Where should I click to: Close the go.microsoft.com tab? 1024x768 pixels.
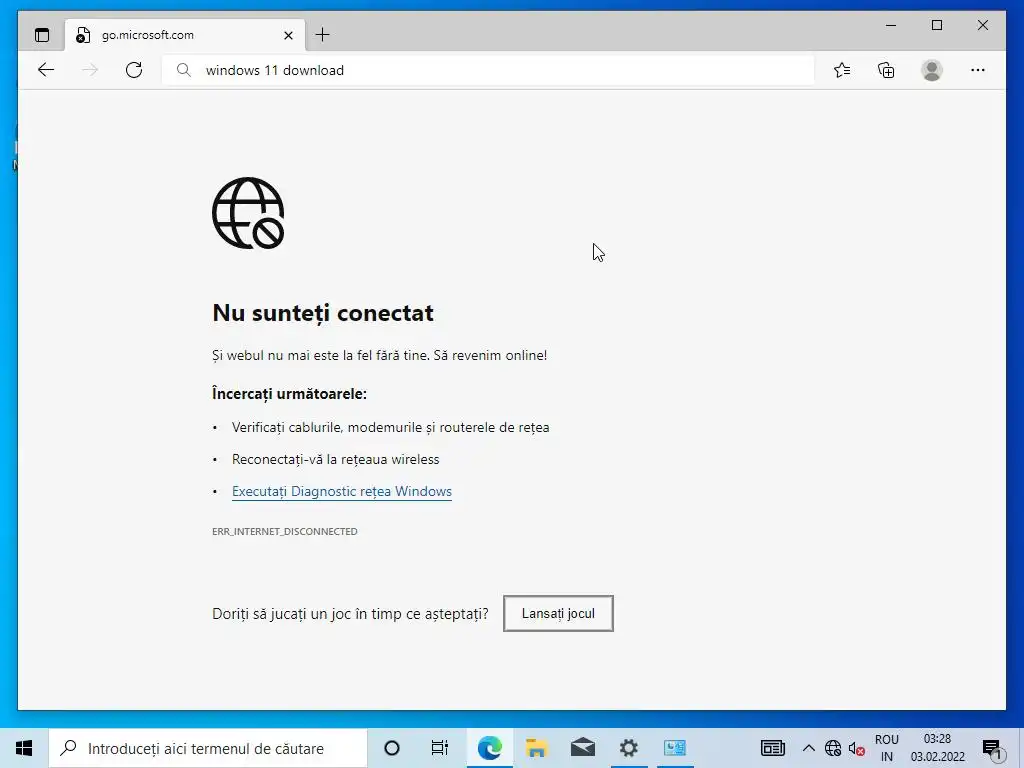(288, 35)
